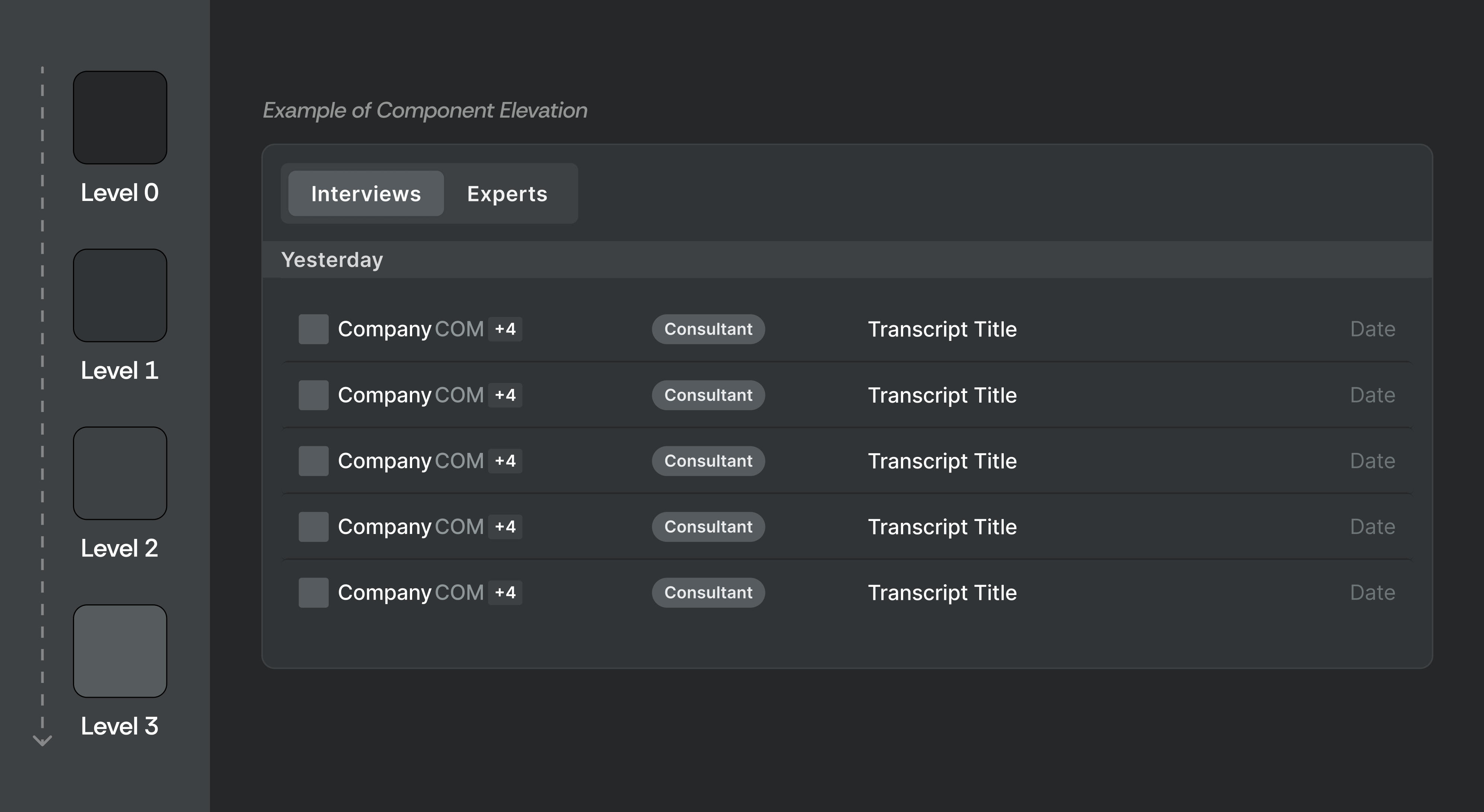Expand the +4 badge in last row

pyautogui.click(x=505, y=592)
